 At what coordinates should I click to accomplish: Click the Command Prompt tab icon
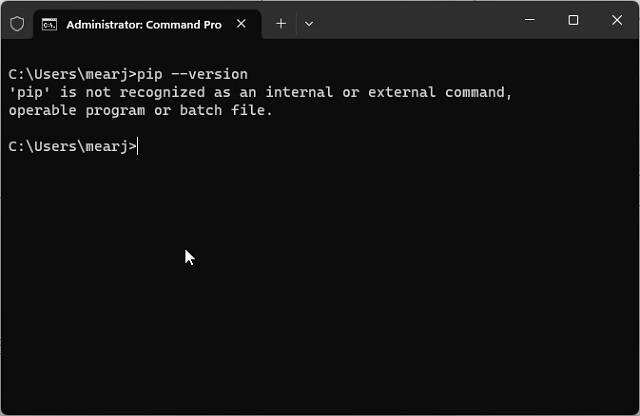point(49,24)
